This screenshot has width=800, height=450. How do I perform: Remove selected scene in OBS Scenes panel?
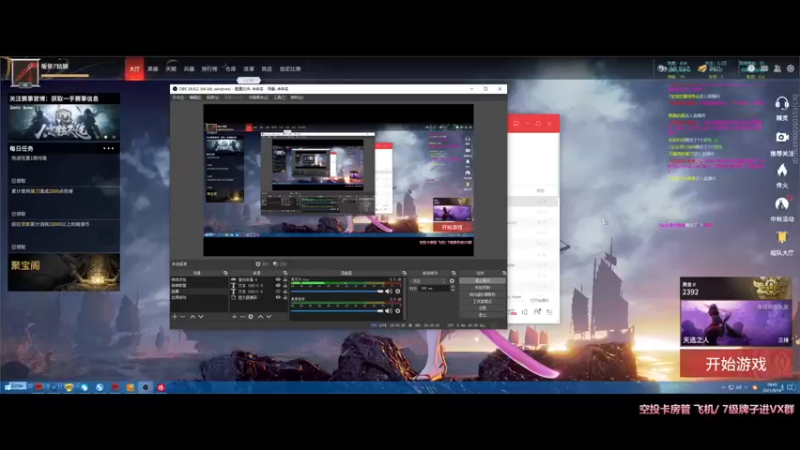point(183,317)
